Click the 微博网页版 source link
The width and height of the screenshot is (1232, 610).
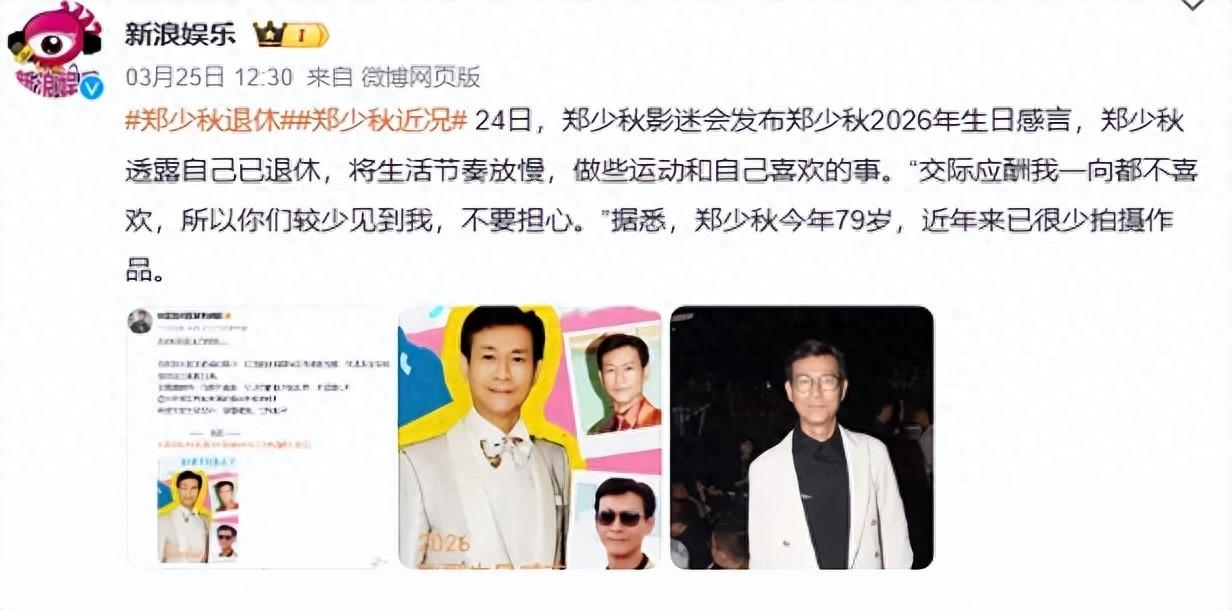tap(420, 77)
